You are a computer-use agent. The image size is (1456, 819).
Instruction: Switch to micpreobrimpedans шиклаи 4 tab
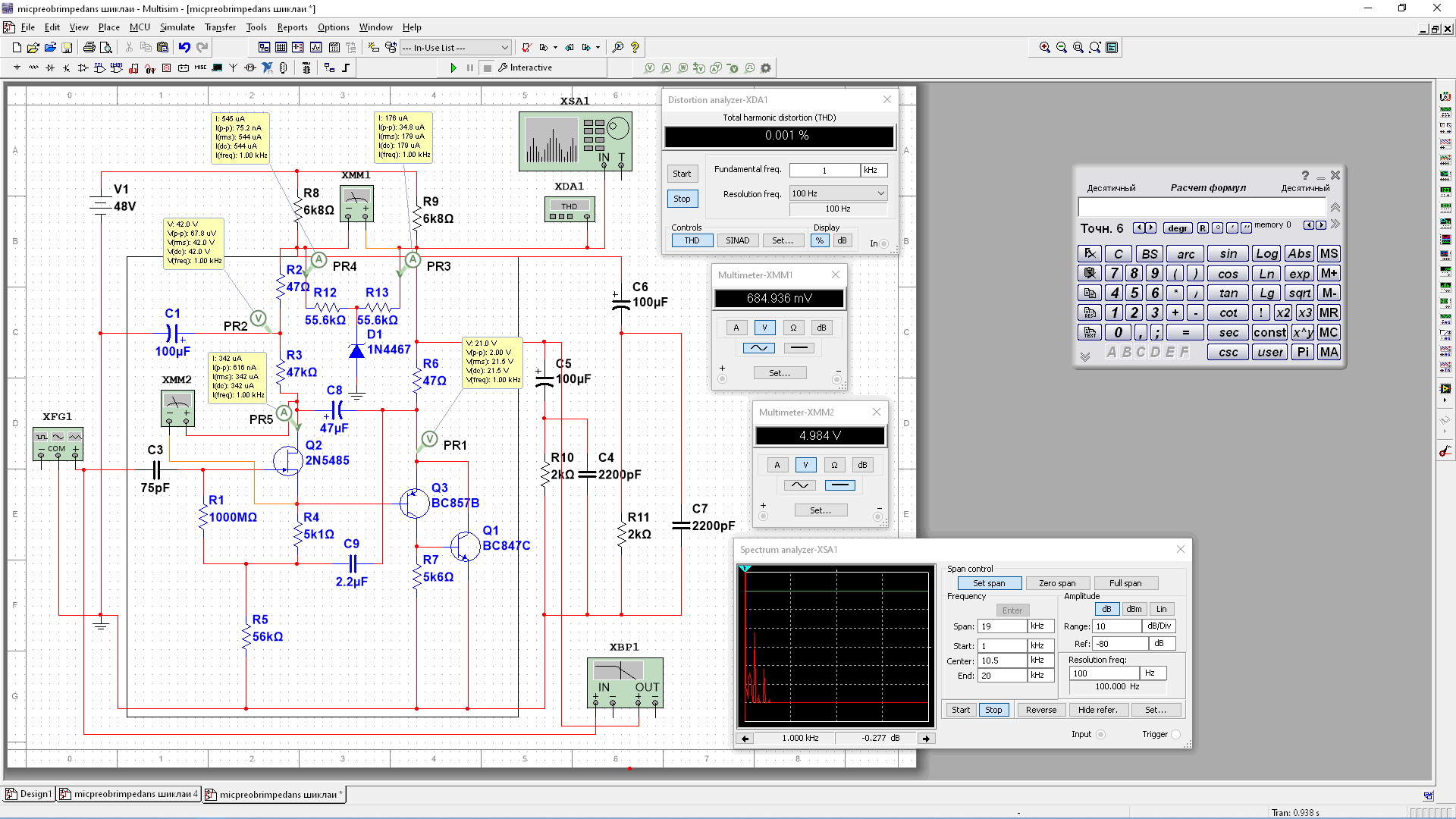130,794
